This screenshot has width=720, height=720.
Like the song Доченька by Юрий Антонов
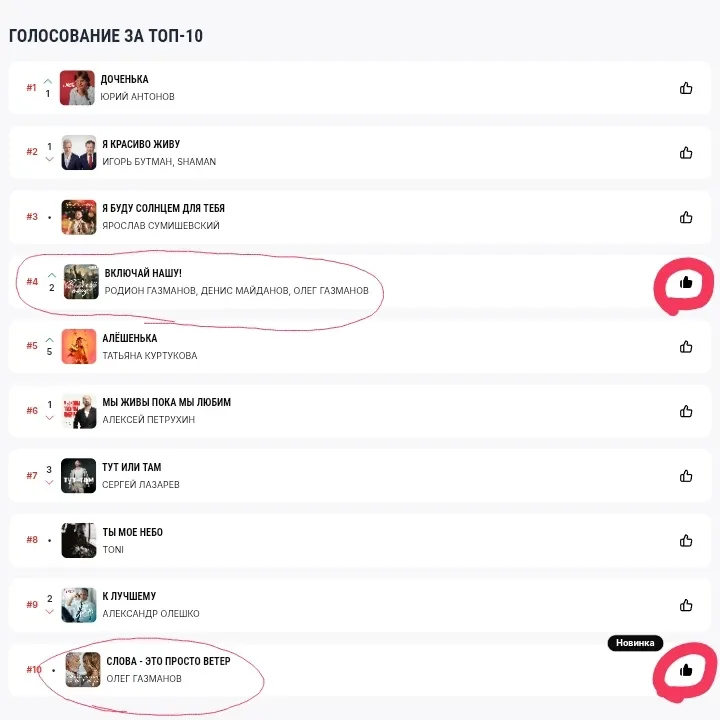pyautogui.click(x=686, y=88)
